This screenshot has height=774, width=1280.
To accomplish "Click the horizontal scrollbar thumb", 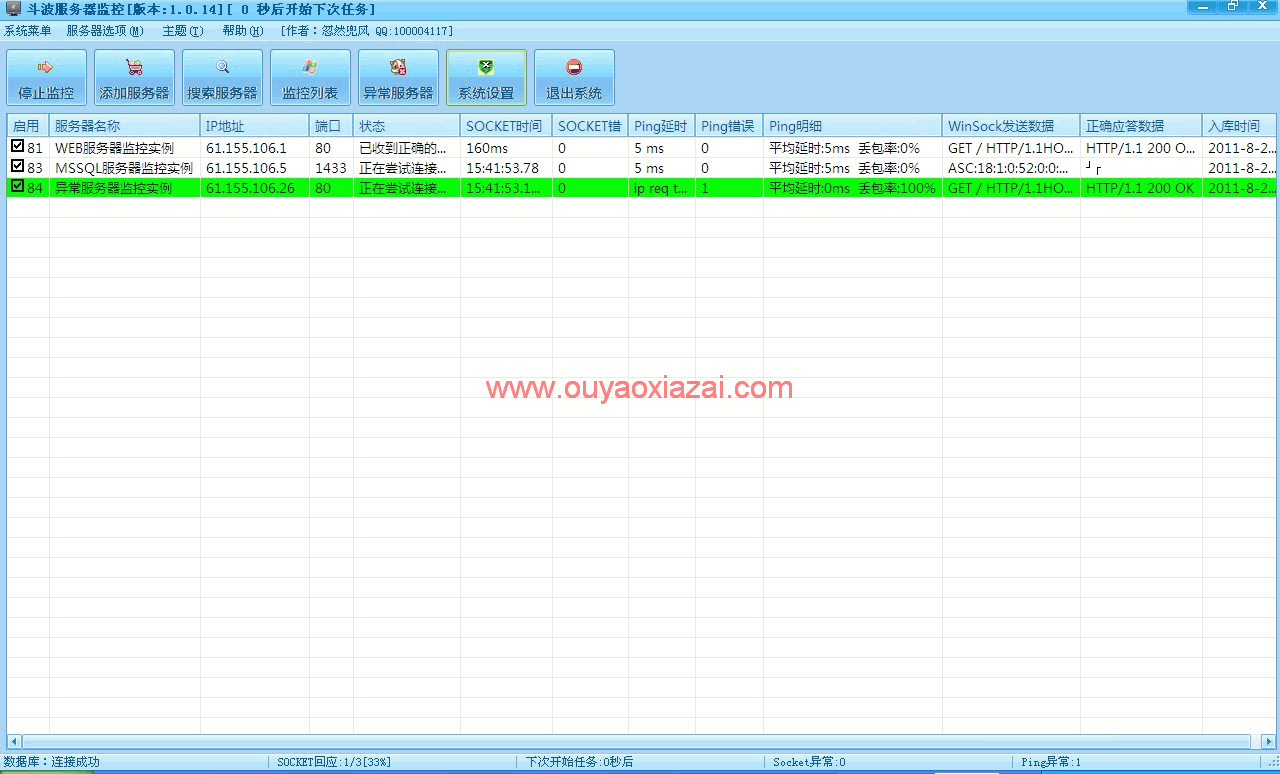I will click(x=636, y=741).
